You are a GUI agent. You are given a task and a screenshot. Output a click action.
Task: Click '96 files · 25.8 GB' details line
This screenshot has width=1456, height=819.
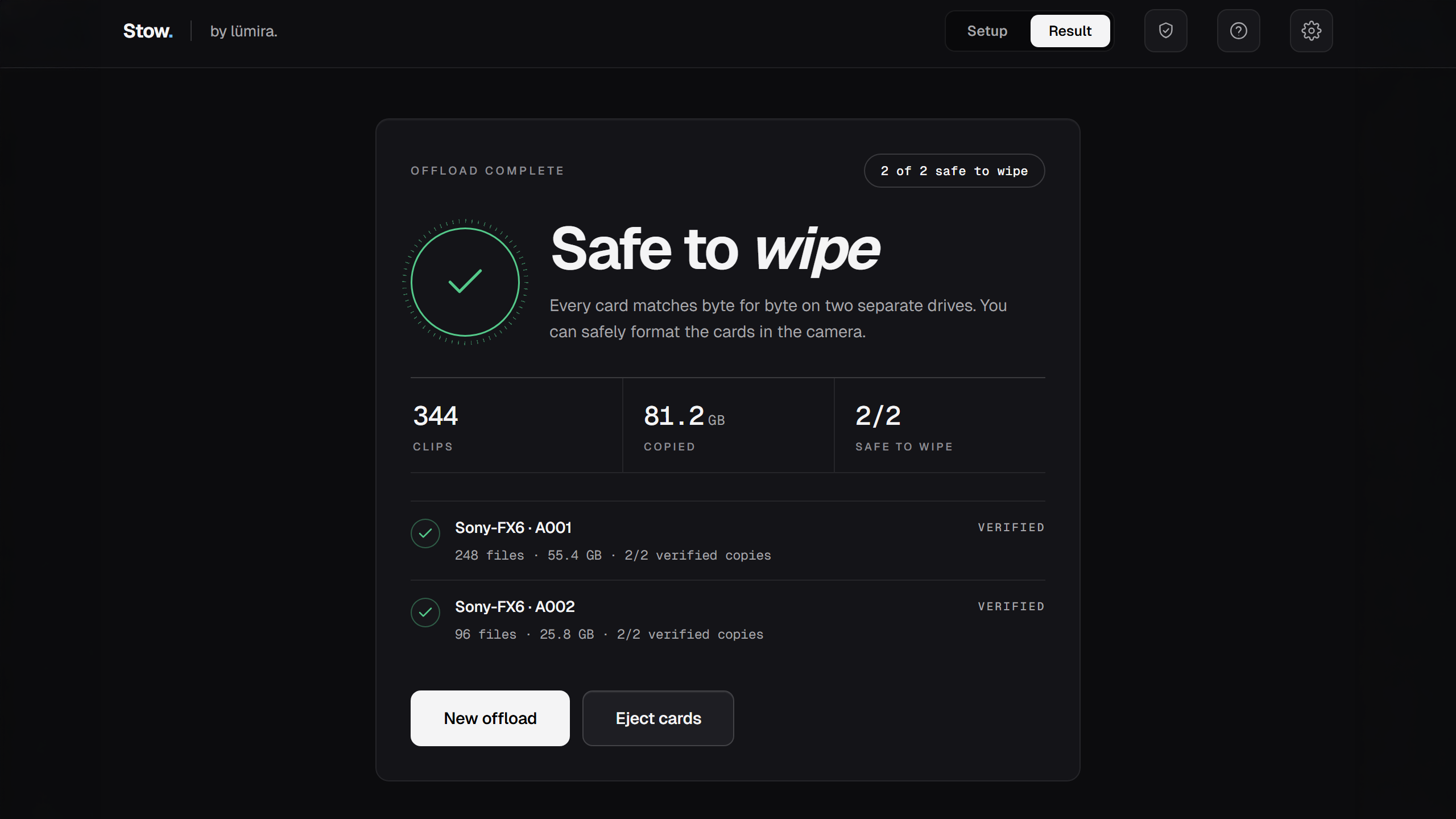(x=609, y=635)
